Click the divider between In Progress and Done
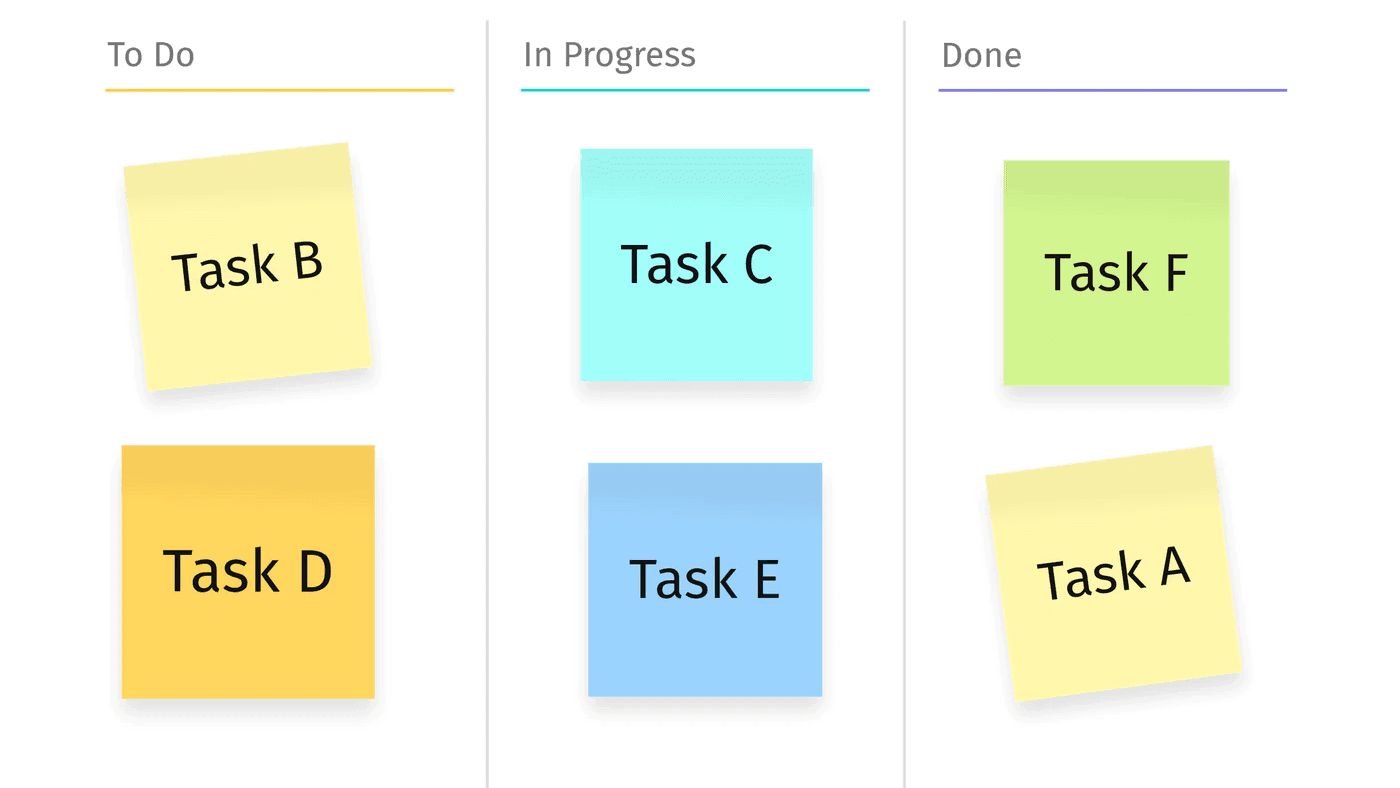The width and height of the screenshot is (1400, 788). coord(904,400)
